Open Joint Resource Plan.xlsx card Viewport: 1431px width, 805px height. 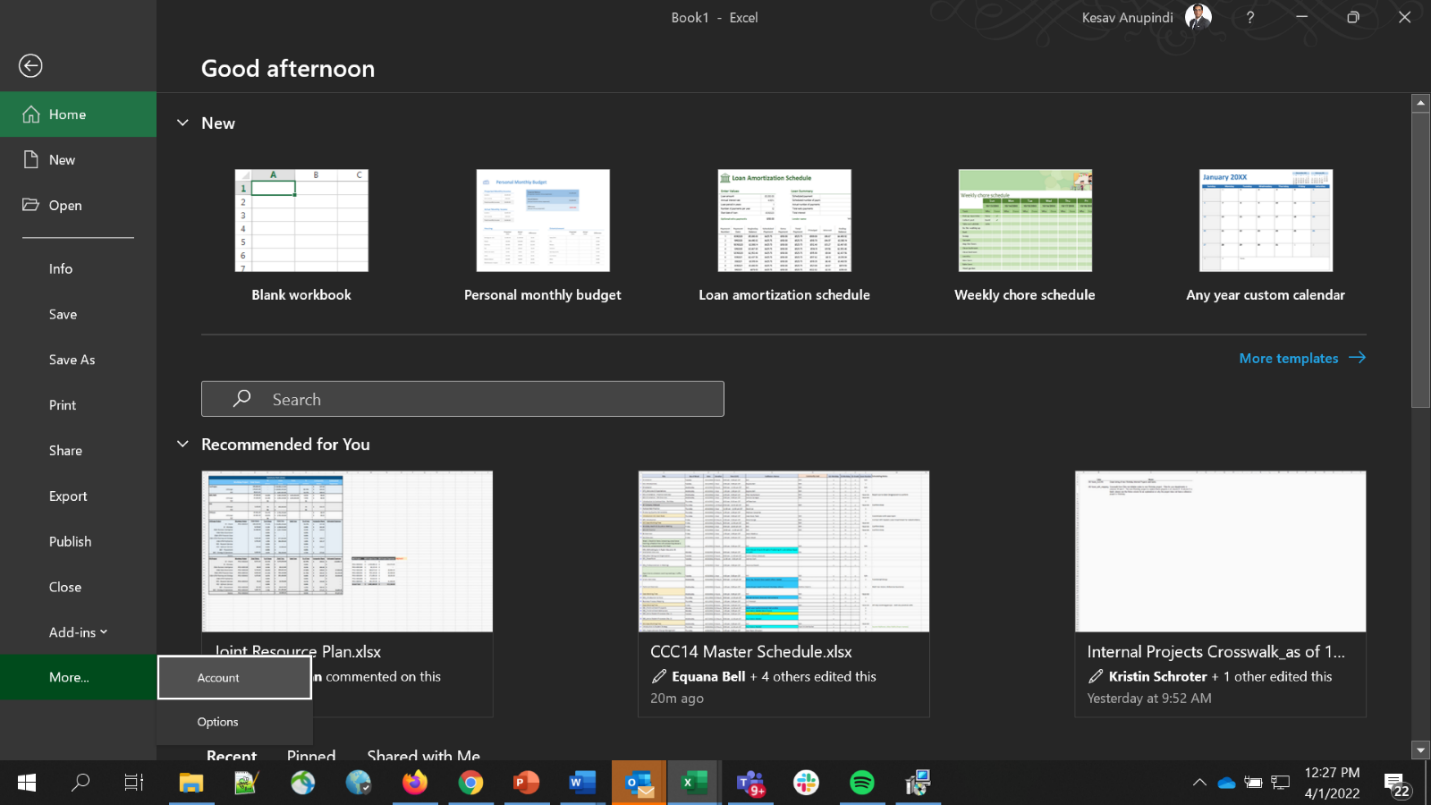coord(347,594)
